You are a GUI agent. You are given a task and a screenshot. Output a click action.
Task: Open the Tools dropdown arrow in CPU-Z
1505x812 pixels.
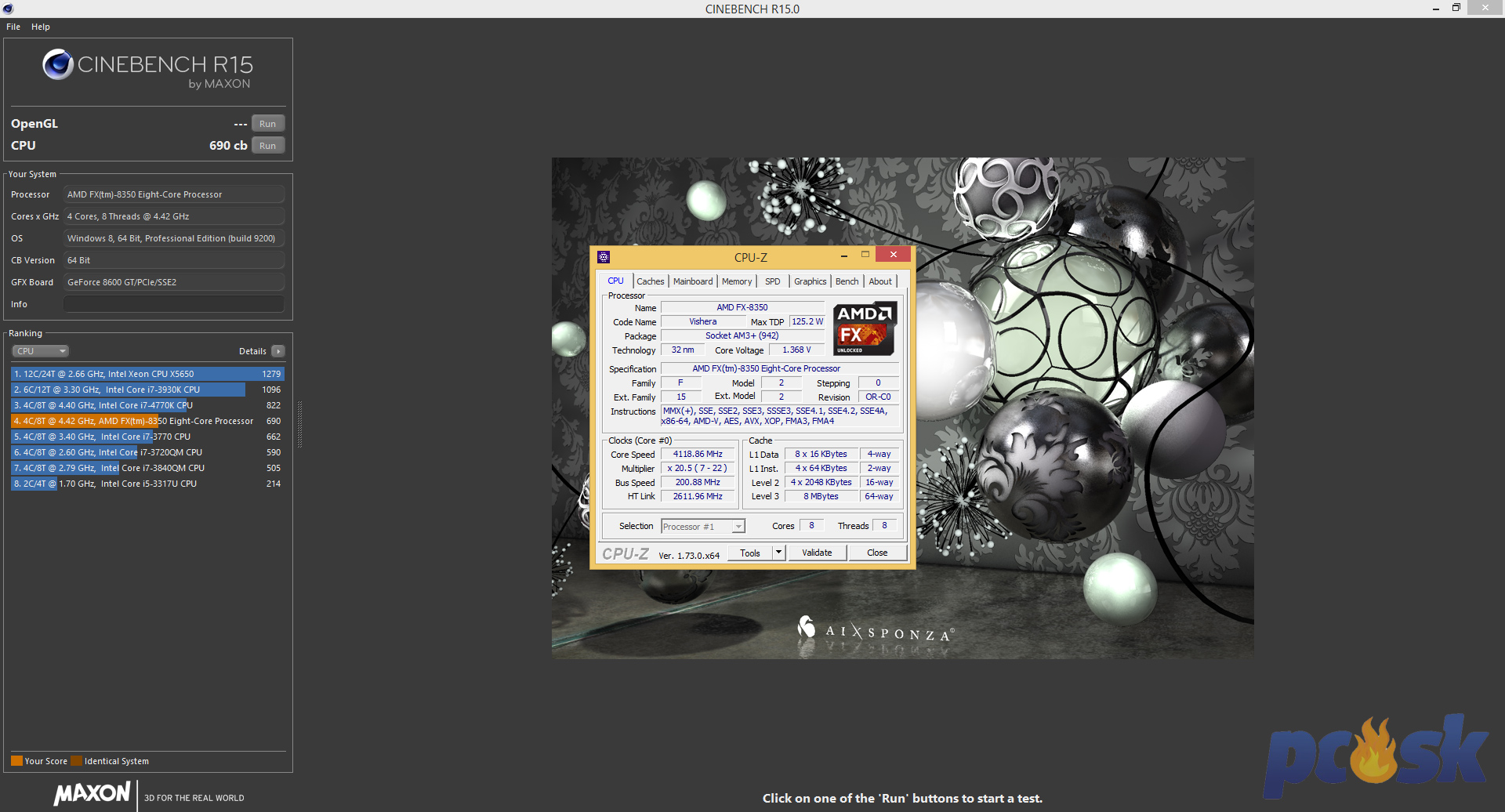778,553
